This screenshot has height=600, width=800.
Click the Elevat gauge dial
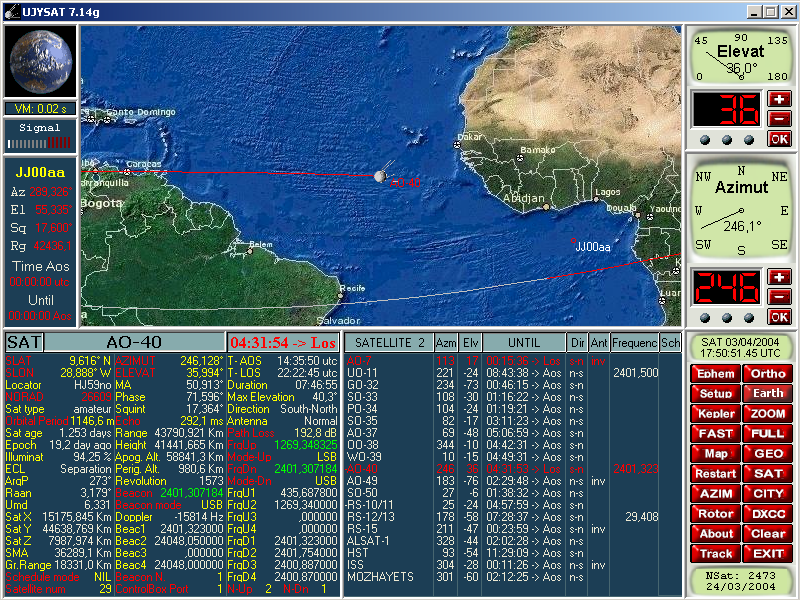coord(741,57)
